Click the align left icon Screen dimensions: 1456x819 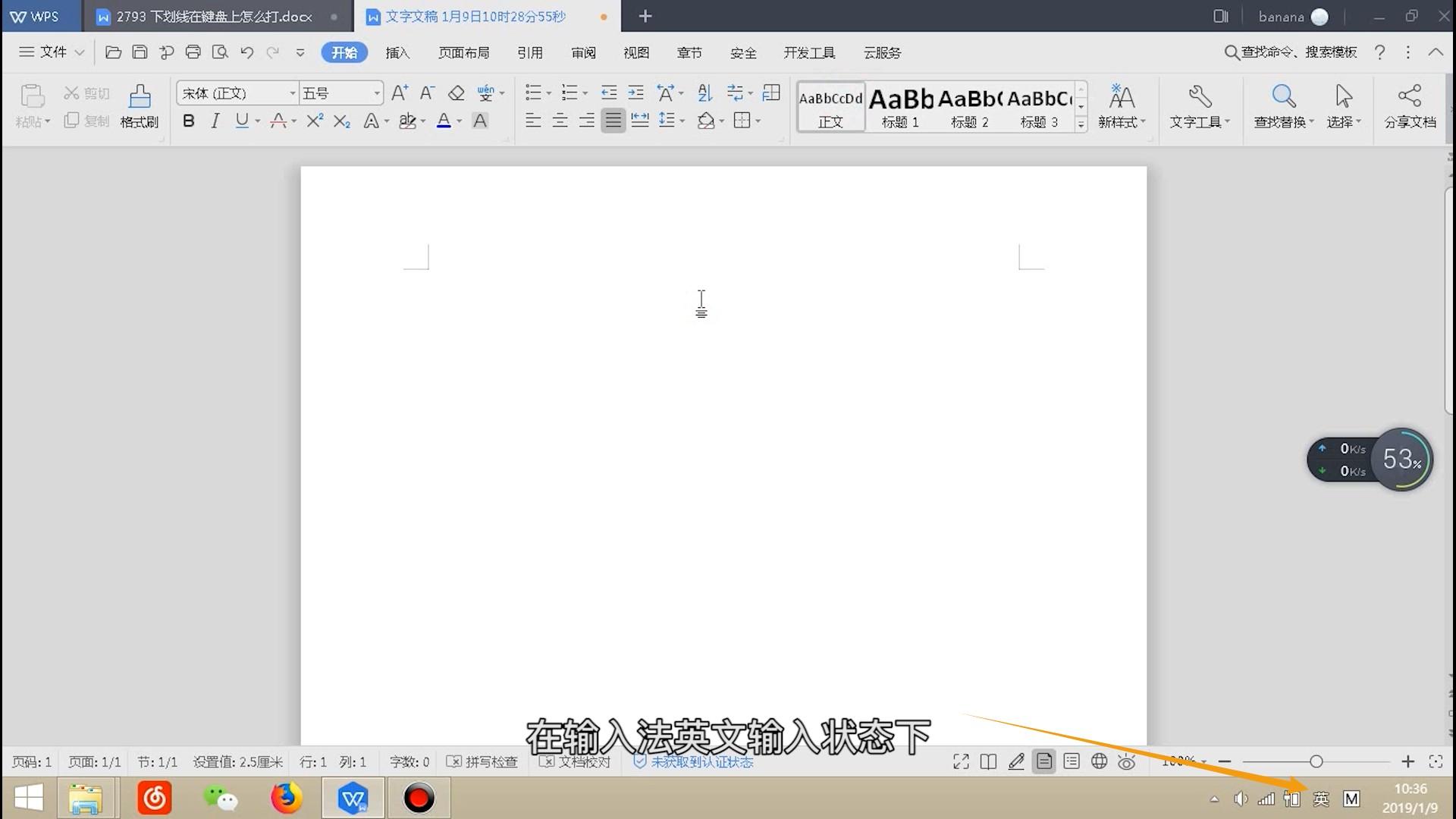533,121
